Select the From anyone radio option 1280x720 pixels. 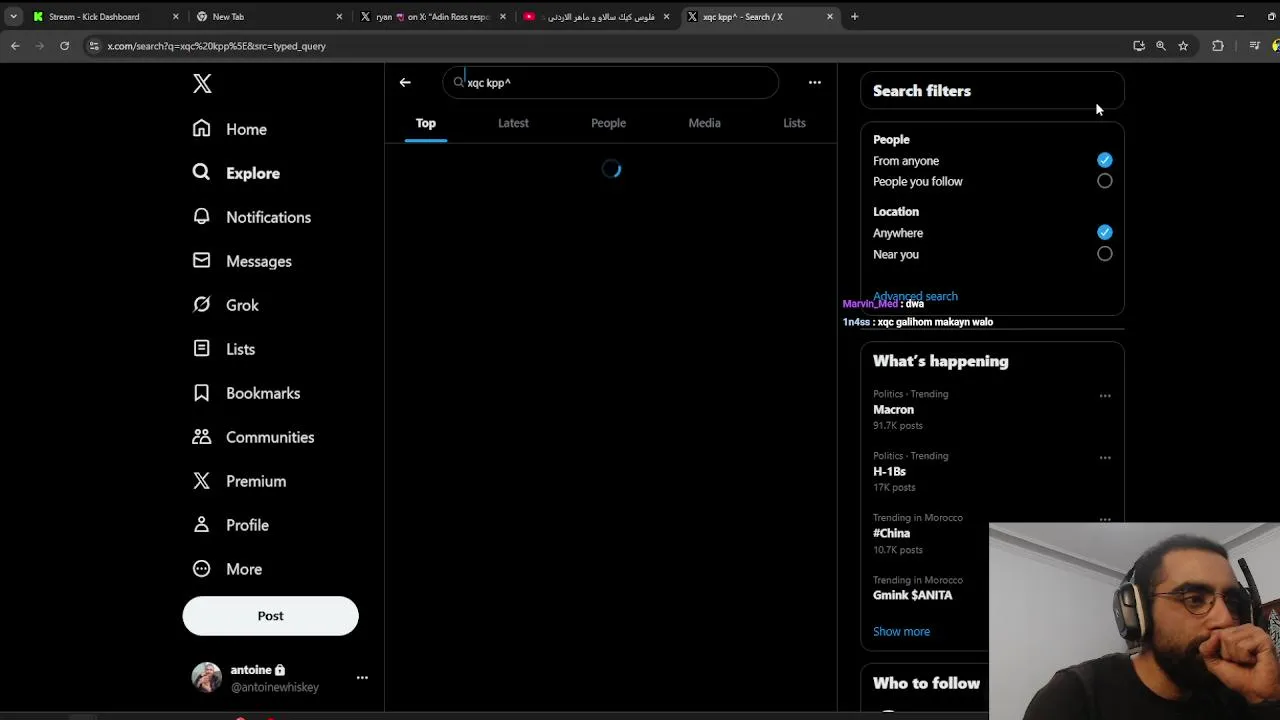click(x=1104, y=160)
